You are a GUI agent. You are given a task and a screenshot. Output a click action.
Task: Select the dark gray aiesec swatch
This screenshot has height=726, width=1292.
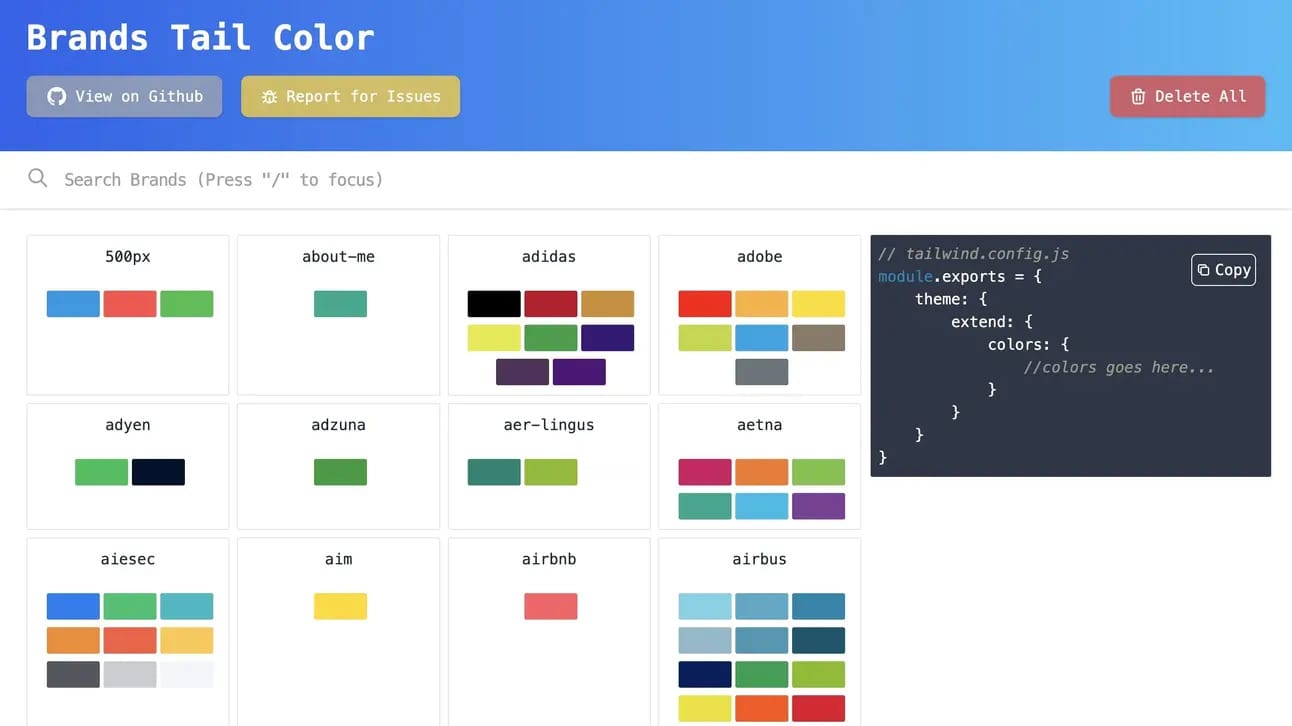tap(73, 674)
